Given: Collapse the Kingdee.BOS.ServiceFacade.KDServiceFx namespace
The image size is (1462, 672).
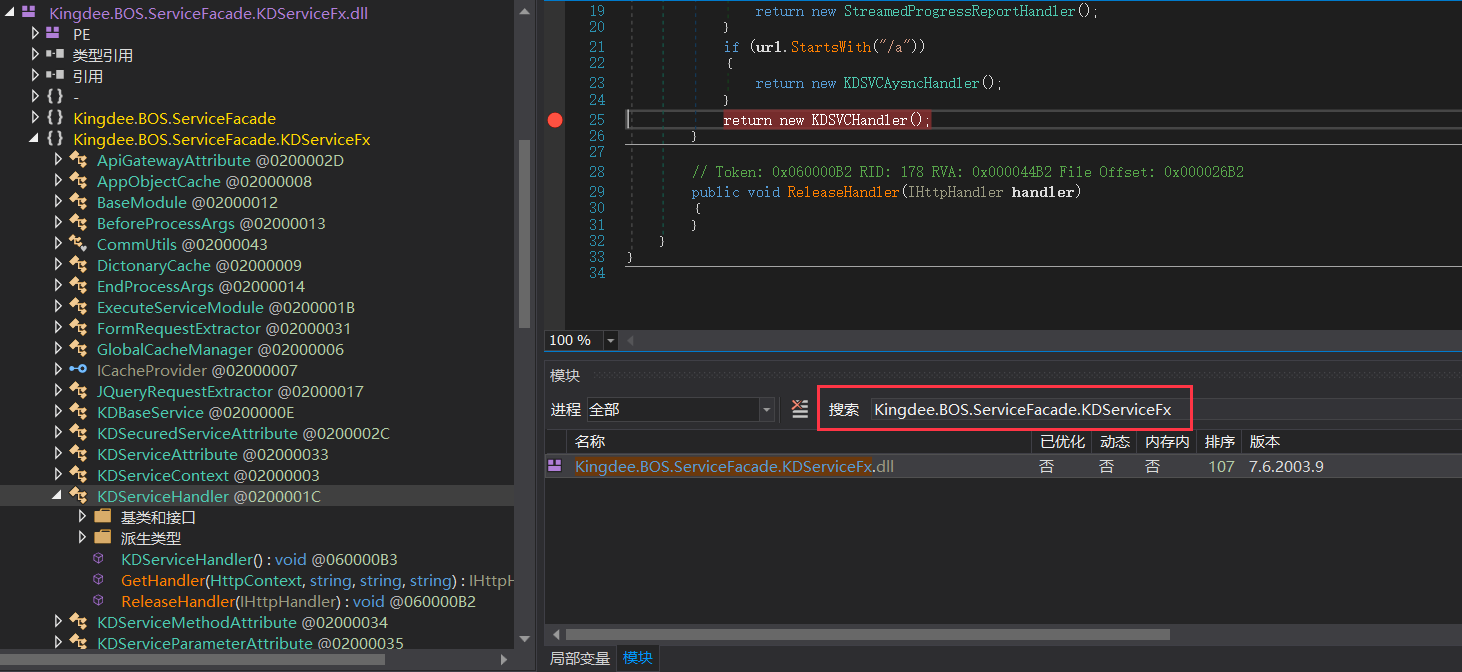Looking at the screenshot, I should (35, 139).
